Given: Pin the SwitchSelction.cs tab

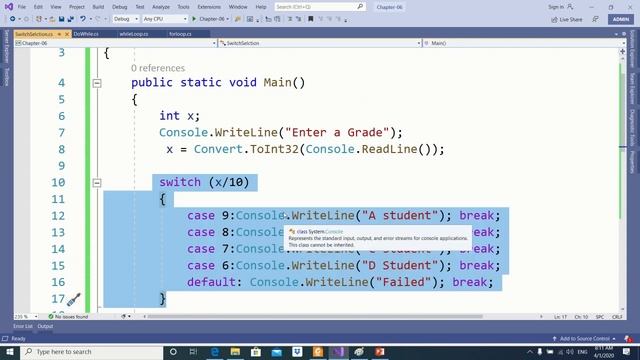Looking at the screenshot, I should [59, 34].
